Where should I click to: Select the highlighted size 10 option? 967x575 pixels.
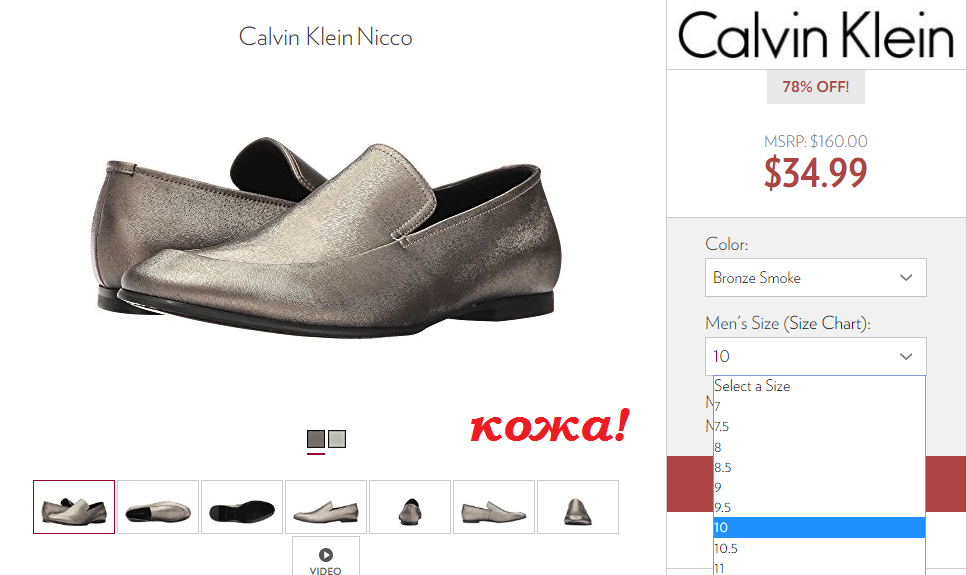[820, 527]
